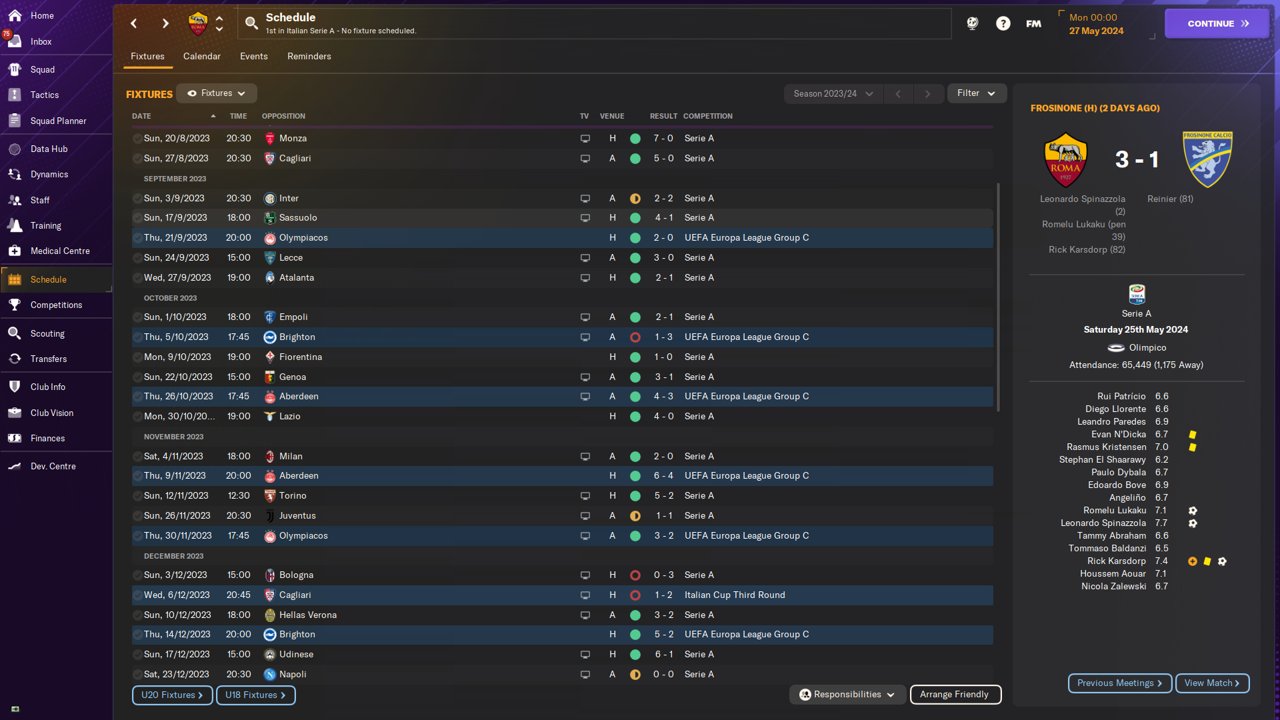1280x720 pixels.
Task: Switch to the Calendar tab
Action: (202, 56)
